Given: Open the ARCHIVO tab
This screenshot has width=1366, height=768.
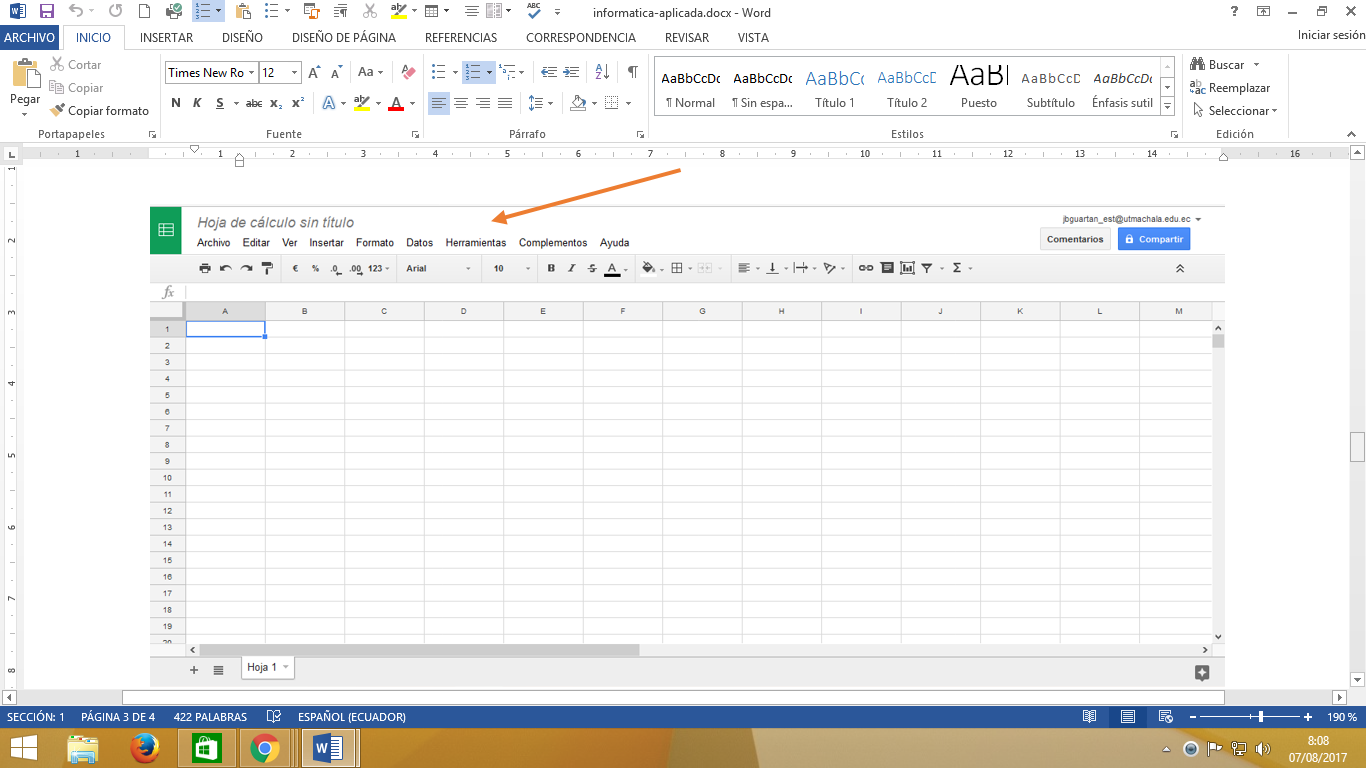Looking at the screenshot, I should [30, 37].
